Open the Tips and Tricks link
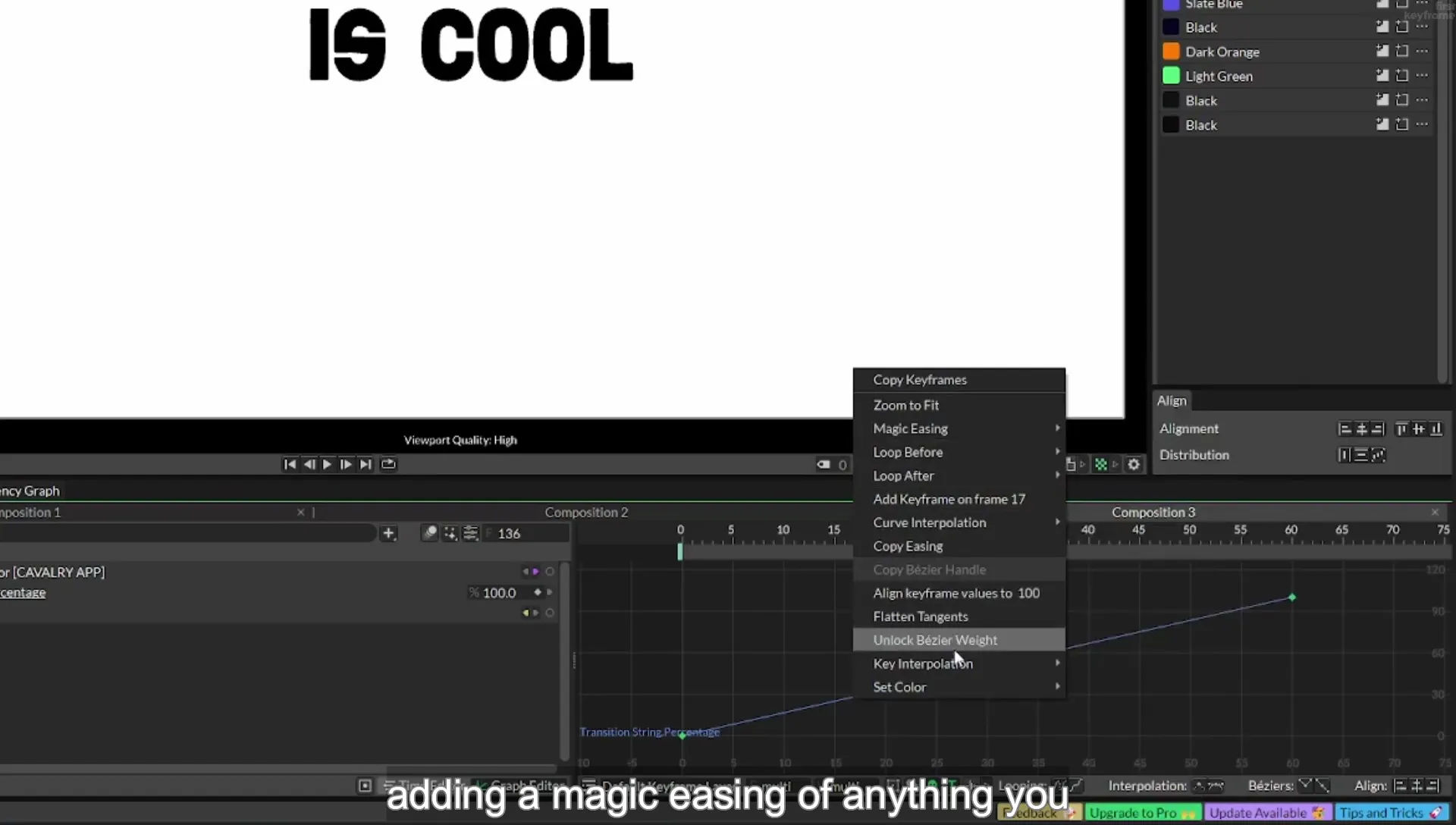The image size is (1456, 825). 1391,813
